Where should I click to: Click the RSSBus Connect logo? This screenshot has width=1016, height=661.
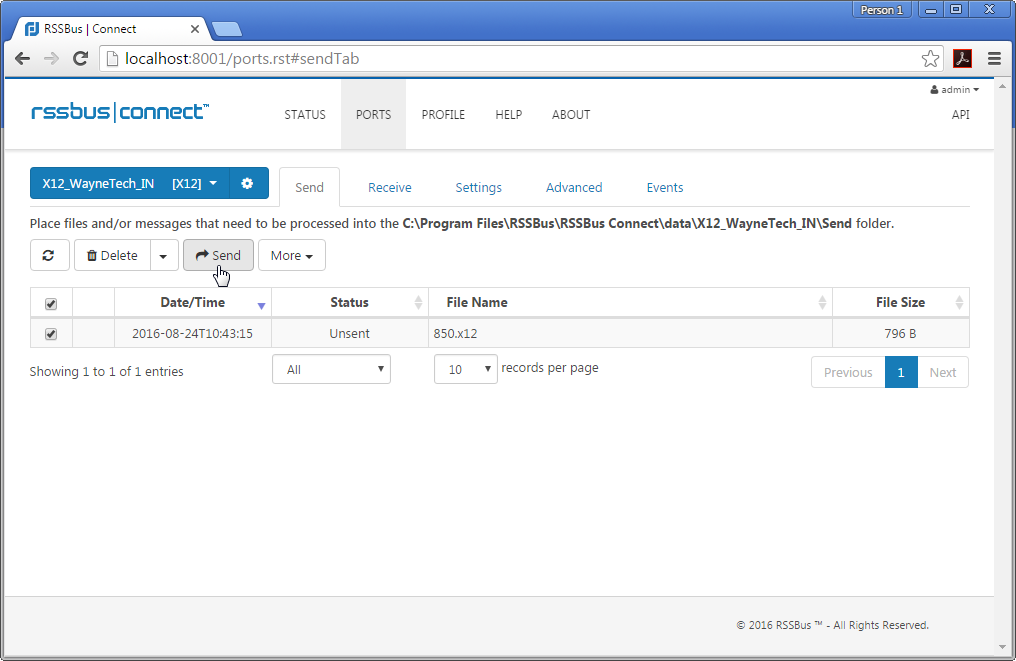(x=120, y=112)
